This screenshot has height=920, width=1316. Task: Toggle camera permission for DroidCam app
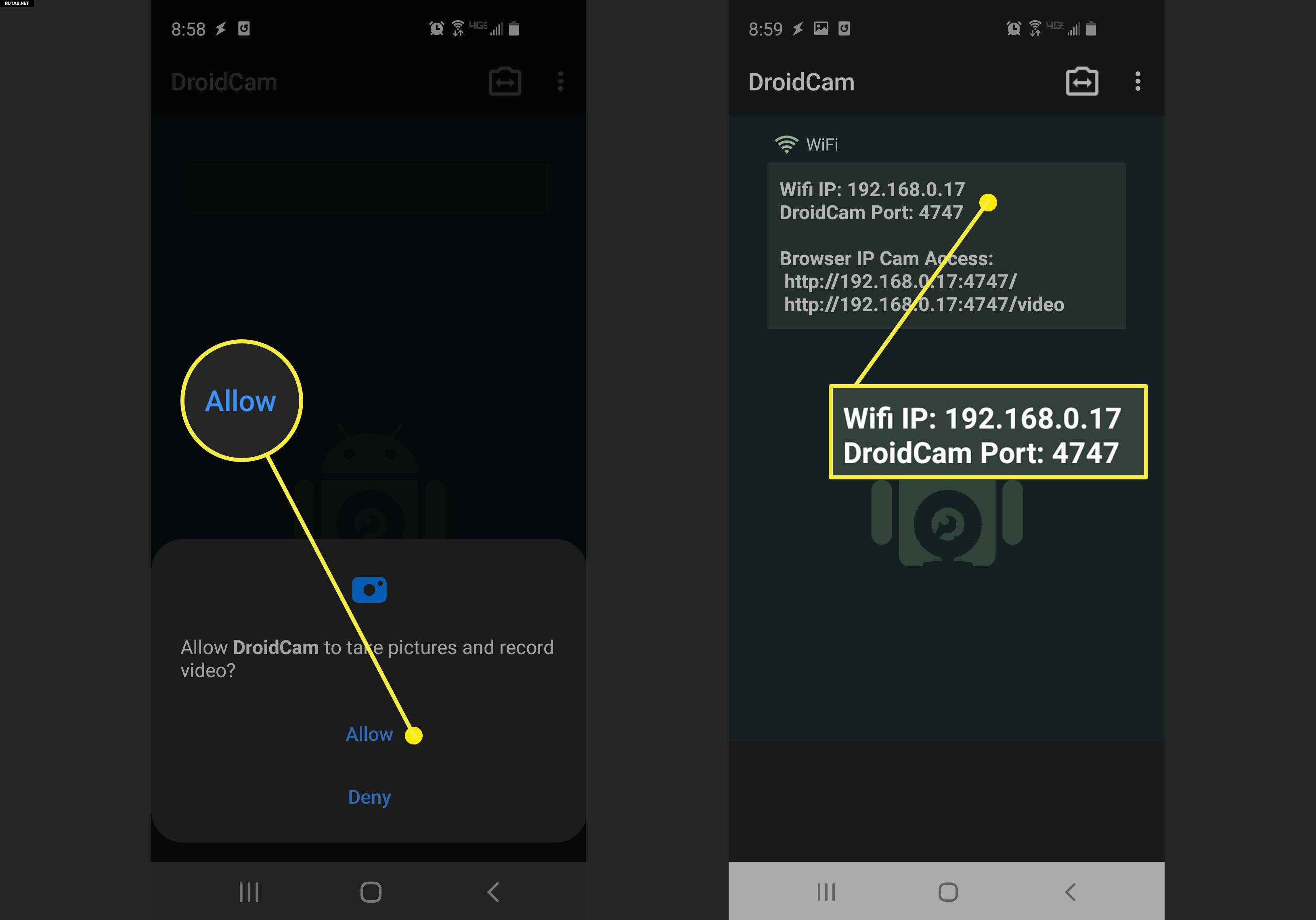pyautogui.click(x=370, y=735)
